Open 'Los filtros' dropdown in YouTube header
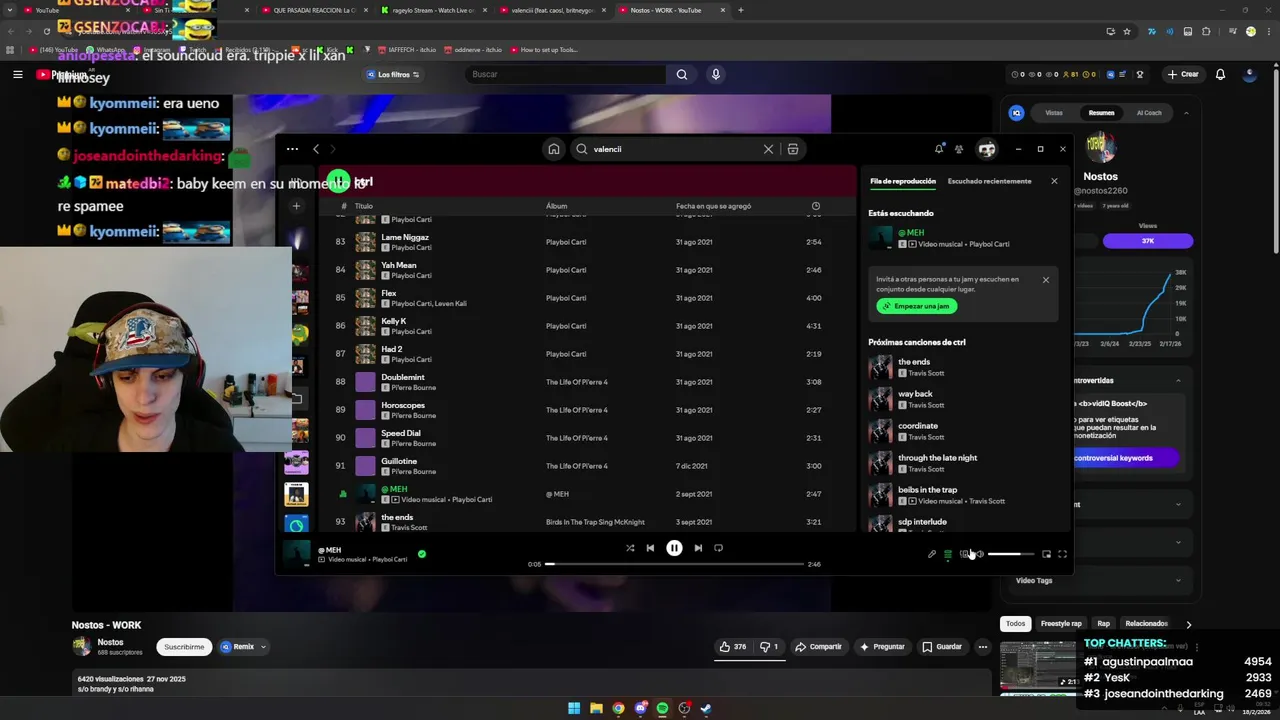 [393, 74]
